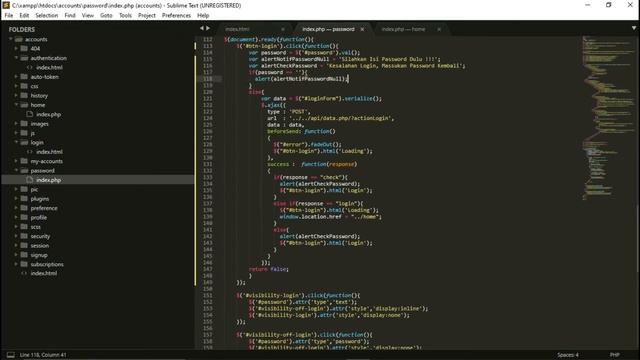Image resolution: width=640 pixels, height=360 pixels.
Task: Click line number 131 in gutter
Action: coord(207,164)
